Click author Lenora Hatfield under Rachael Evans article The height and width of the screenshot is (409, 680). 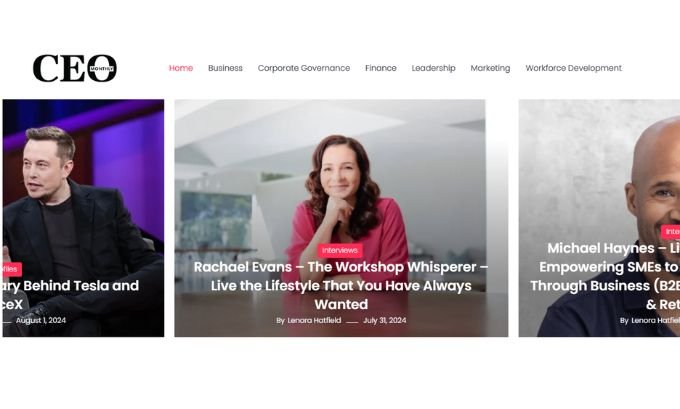tap(314, 321)
